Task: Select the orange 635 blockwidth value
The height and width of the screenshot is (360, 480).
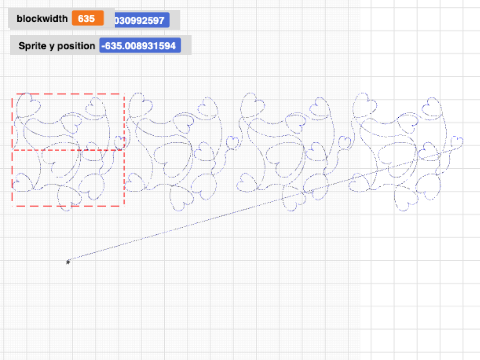Action: [88, 18]
